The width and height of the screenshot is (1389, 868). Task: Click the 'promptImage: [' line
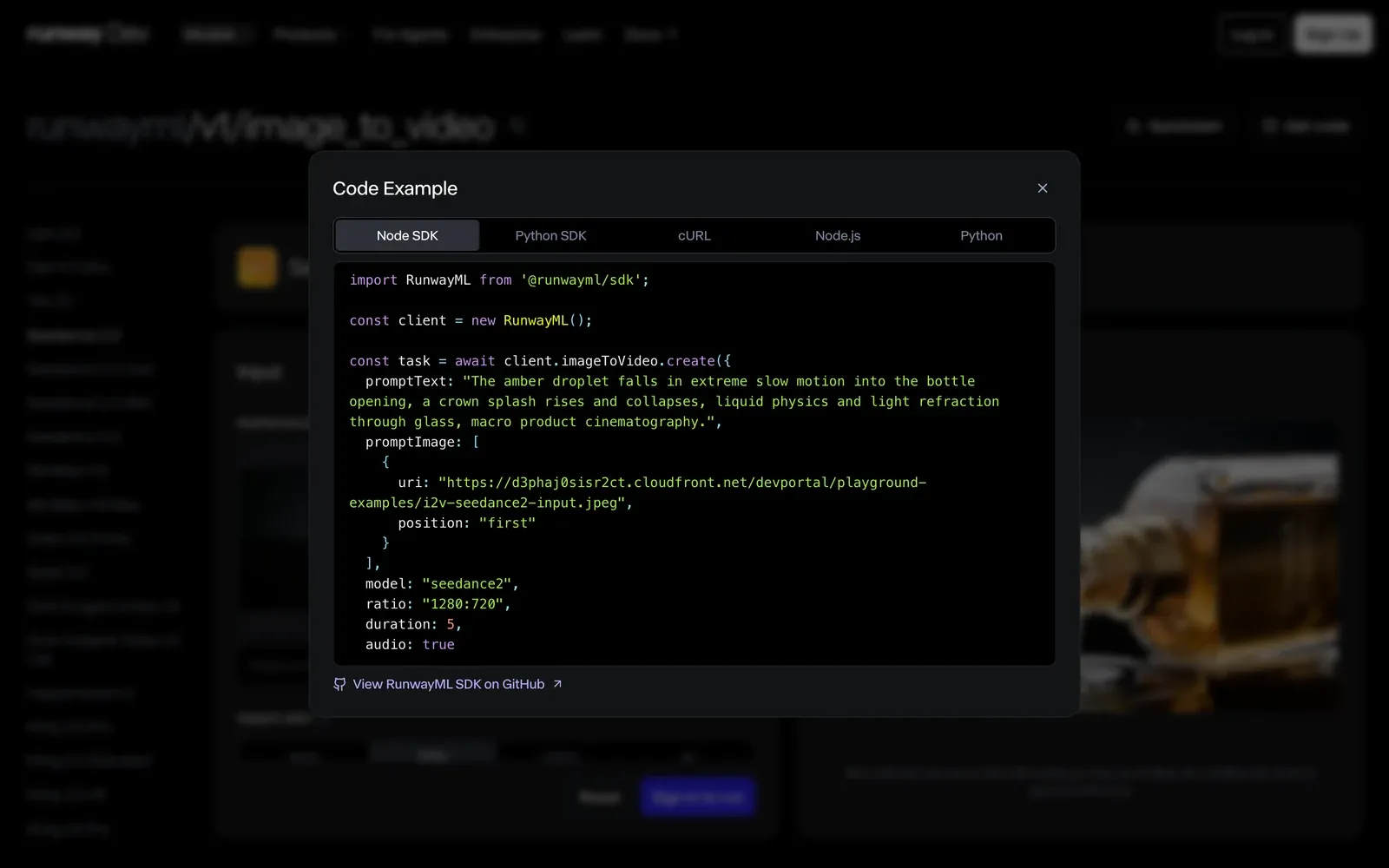(x=422, y=443)
